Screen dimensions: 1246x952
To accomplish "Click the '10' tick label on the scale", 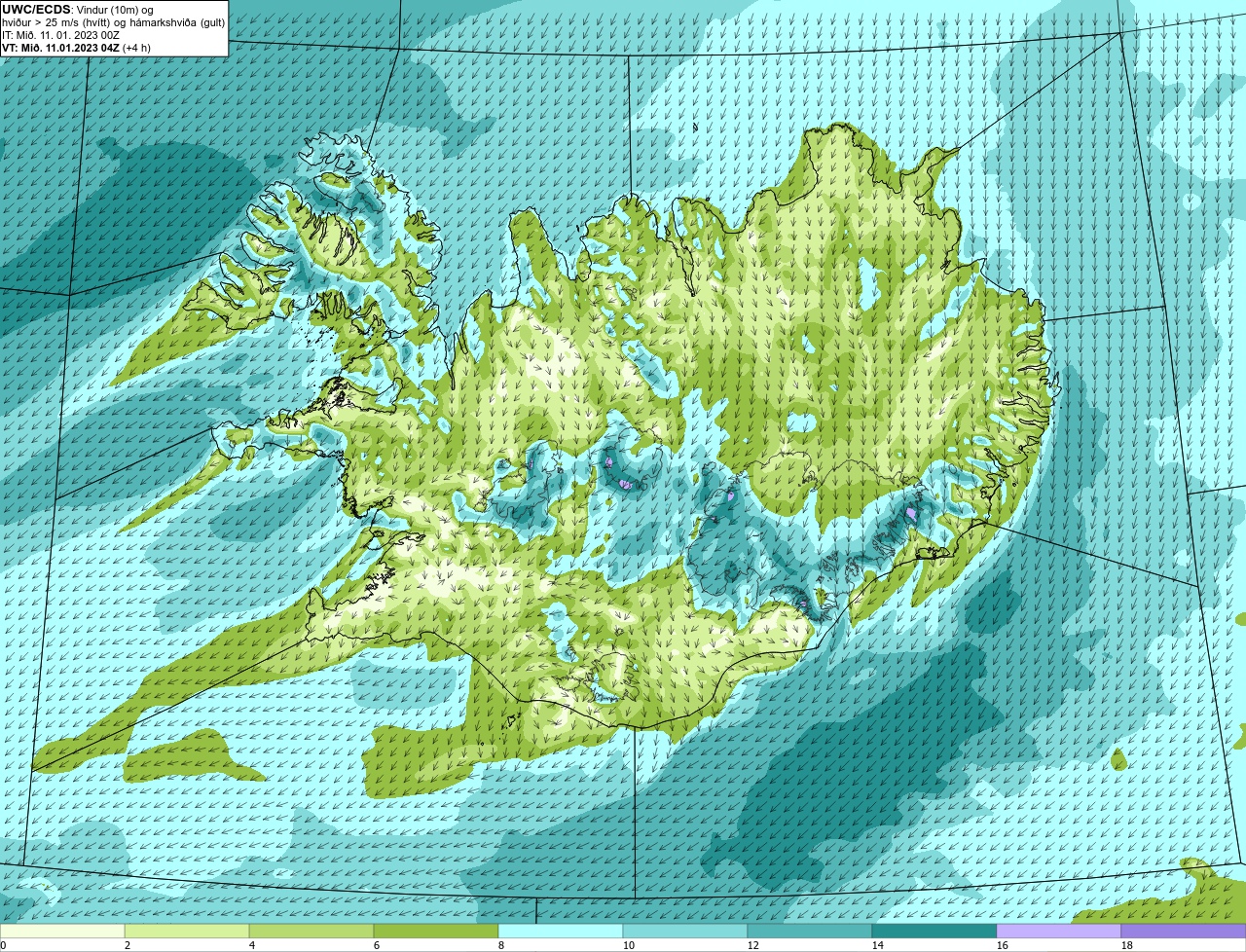I will coord(628,945).
